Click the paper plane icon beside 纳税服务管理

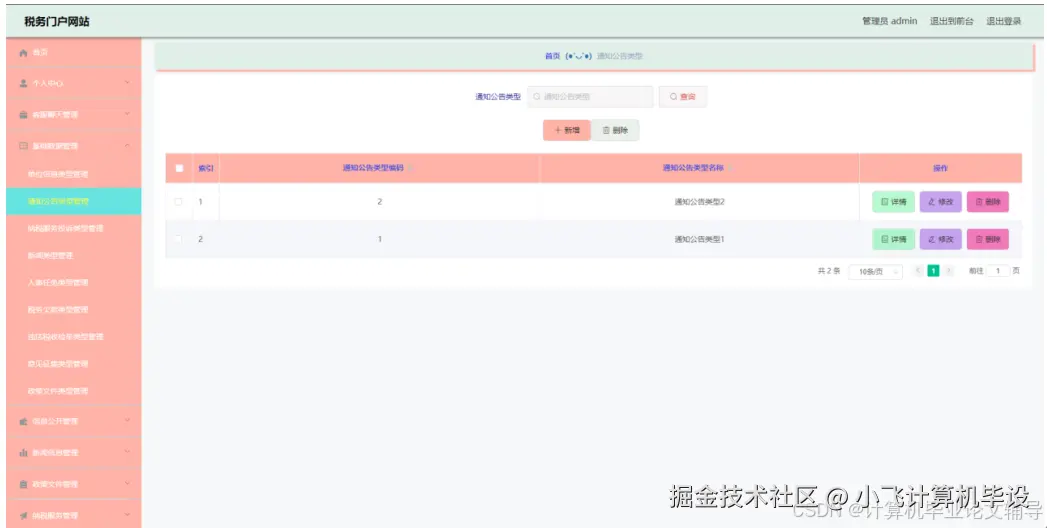click(23, 515)
